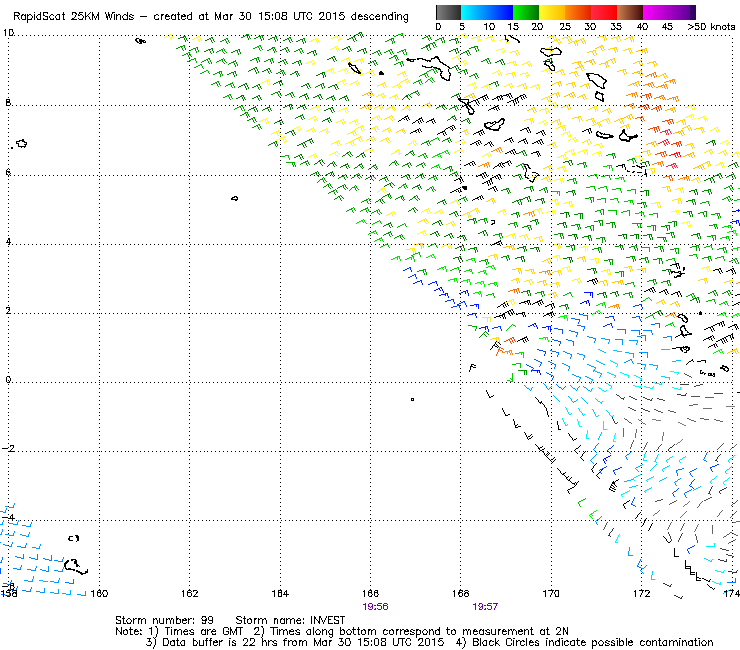The image size is (740, 650).
Task: Click the latitude 2 axis label
Action: pos(8,311)
